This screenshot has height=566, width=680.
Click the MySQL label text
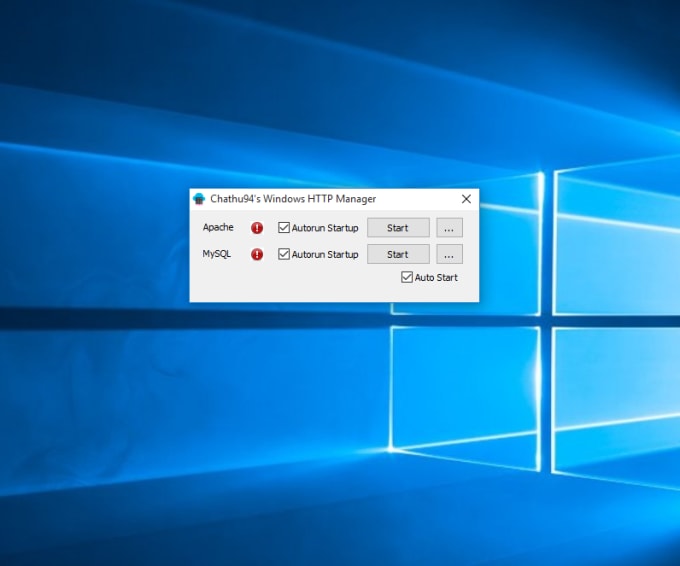[x=216, y=254]
